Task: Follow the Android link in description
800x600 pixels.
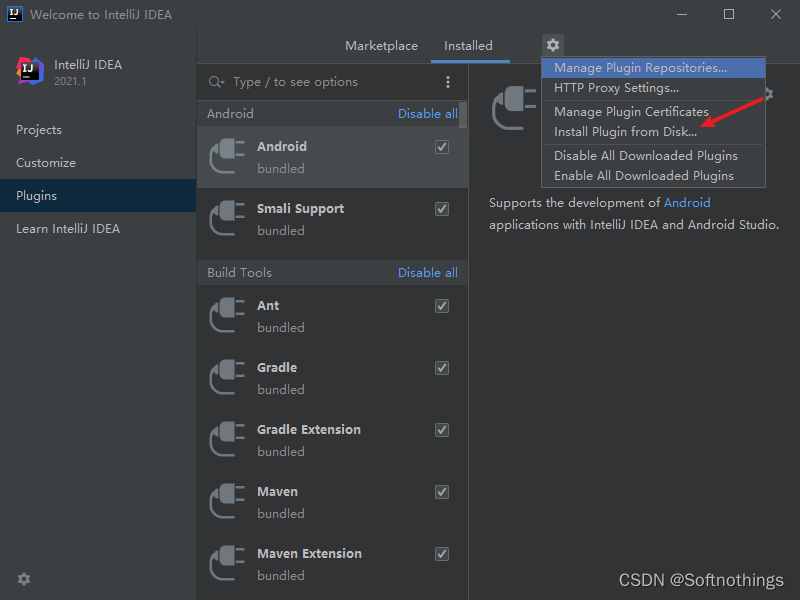Action: point(687,203)
